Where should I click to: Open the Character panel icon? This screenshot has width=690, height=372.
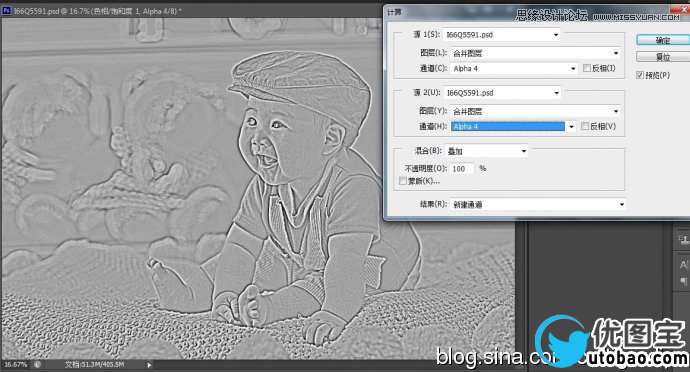pyautogui.click(x=683, y=265)
